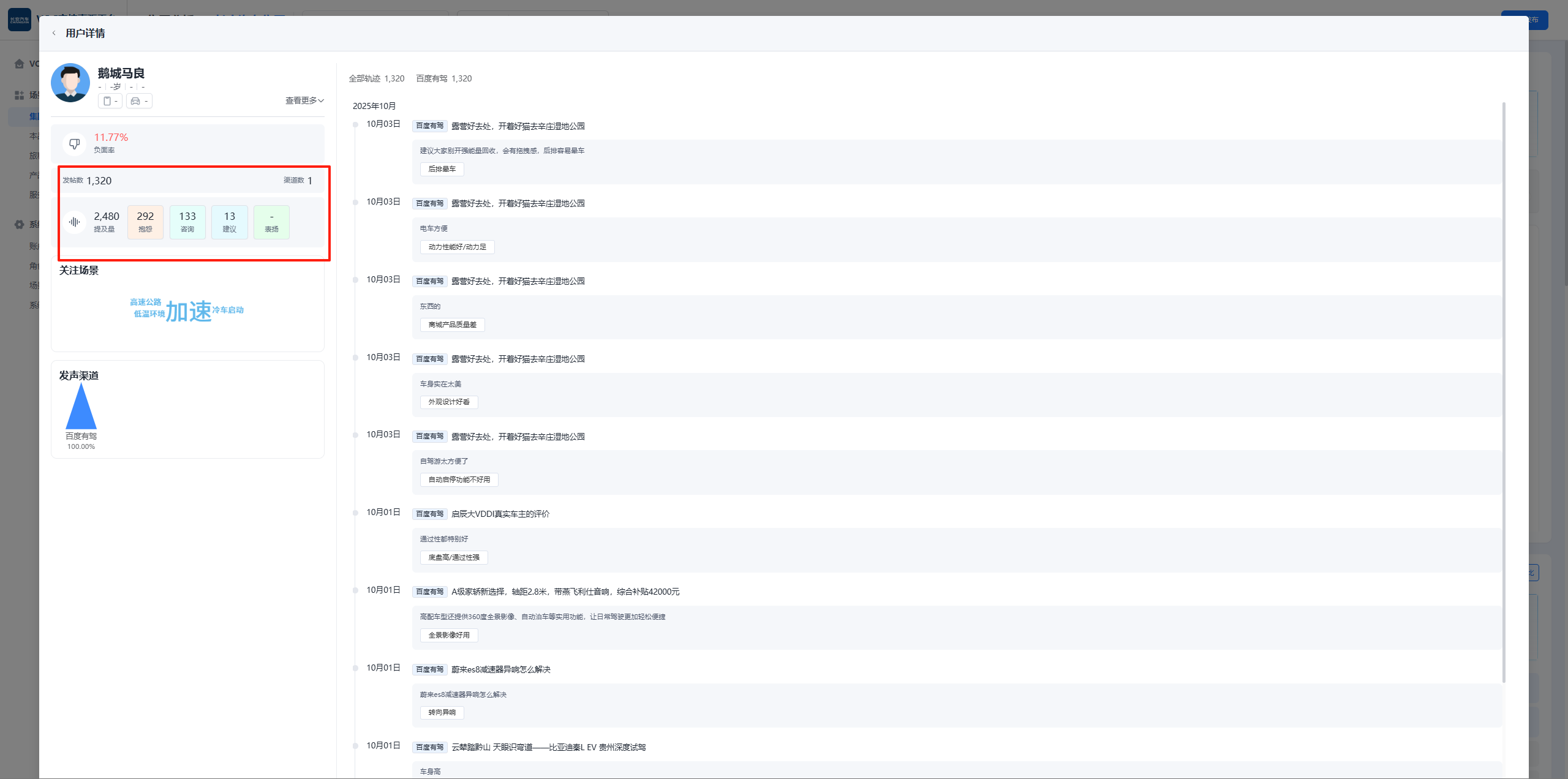Switch to 百度有驾 1,320 tab

click(x=443, y=78)
